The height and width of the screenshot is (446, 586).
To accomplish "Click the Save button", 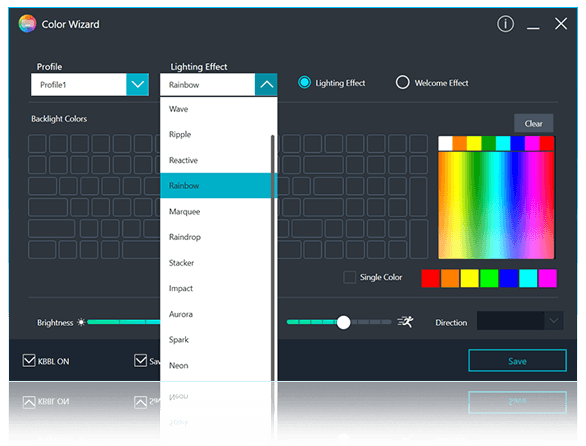I will pos(517,361).
